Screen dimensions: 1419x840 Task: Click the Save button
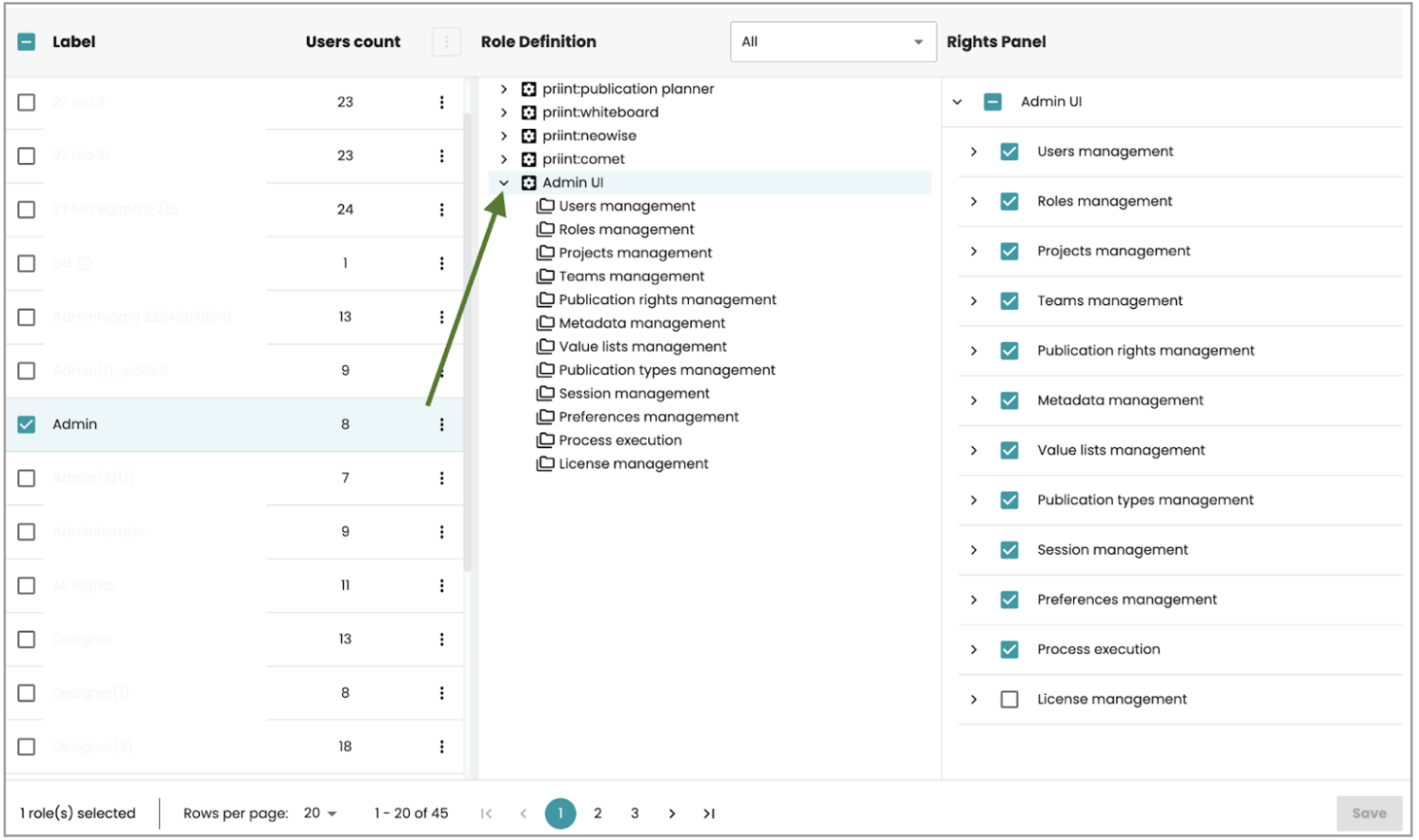coord(1368,814)
